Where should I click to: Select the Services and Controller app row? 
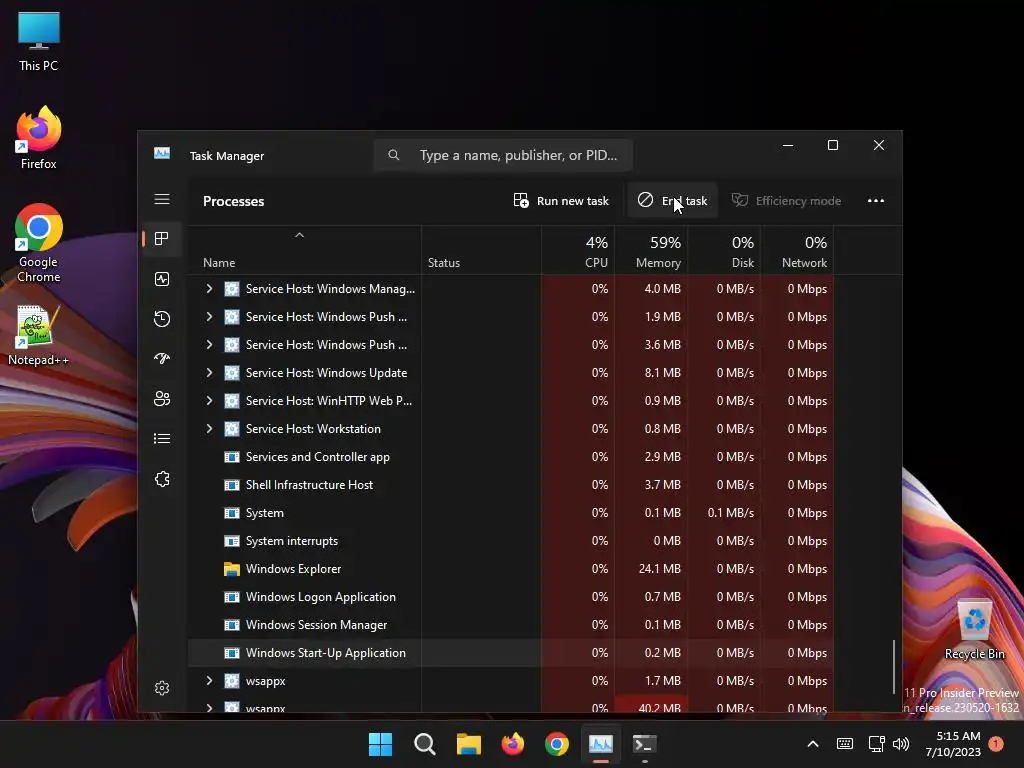[x=510, y=457]
